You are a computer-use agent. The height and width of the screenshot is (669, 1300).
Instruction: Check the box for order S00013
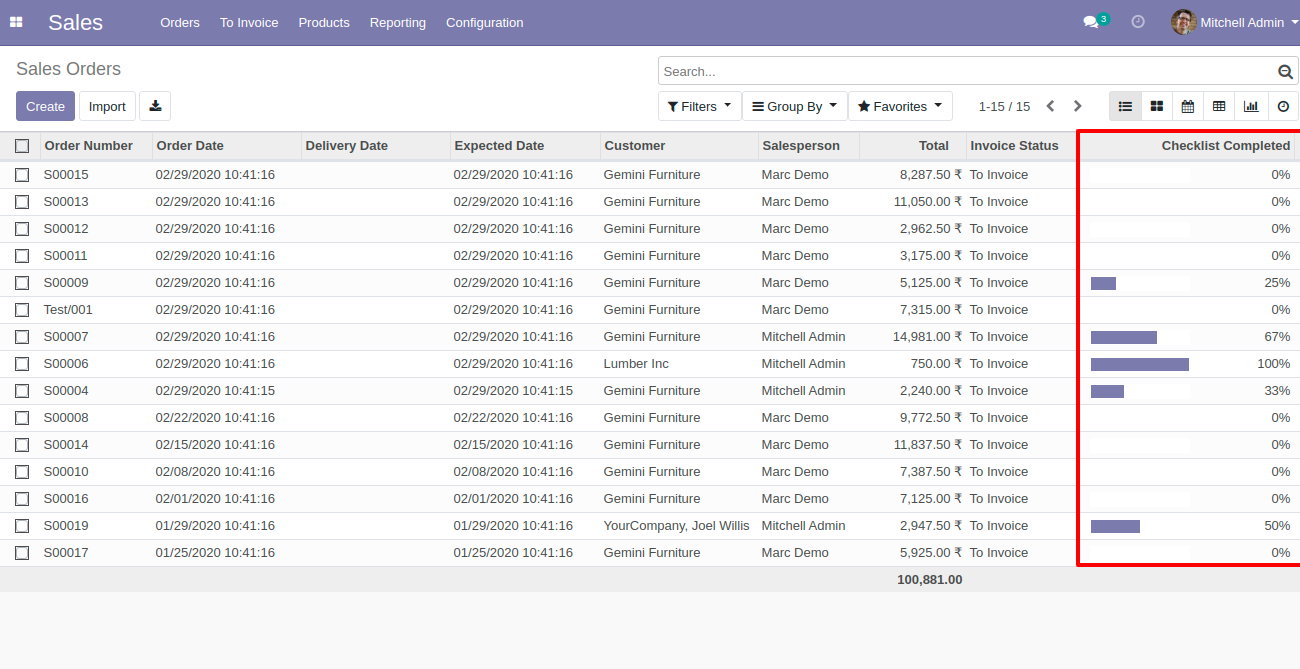tap(22, 202)
